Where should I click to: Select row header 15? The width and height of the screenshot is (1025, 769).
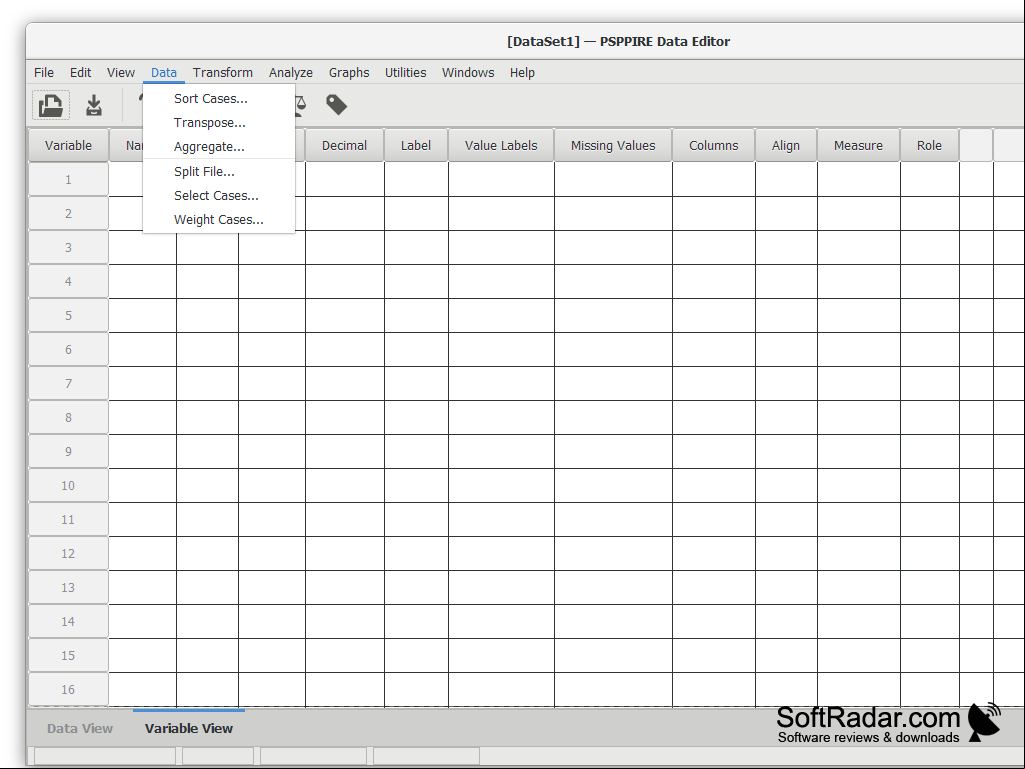coord(69,655)
